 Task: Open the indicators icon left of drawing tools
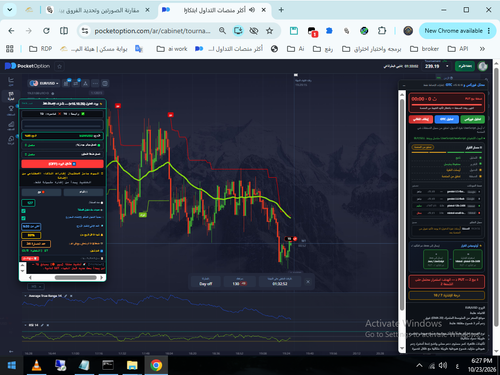tap(76, 83)
